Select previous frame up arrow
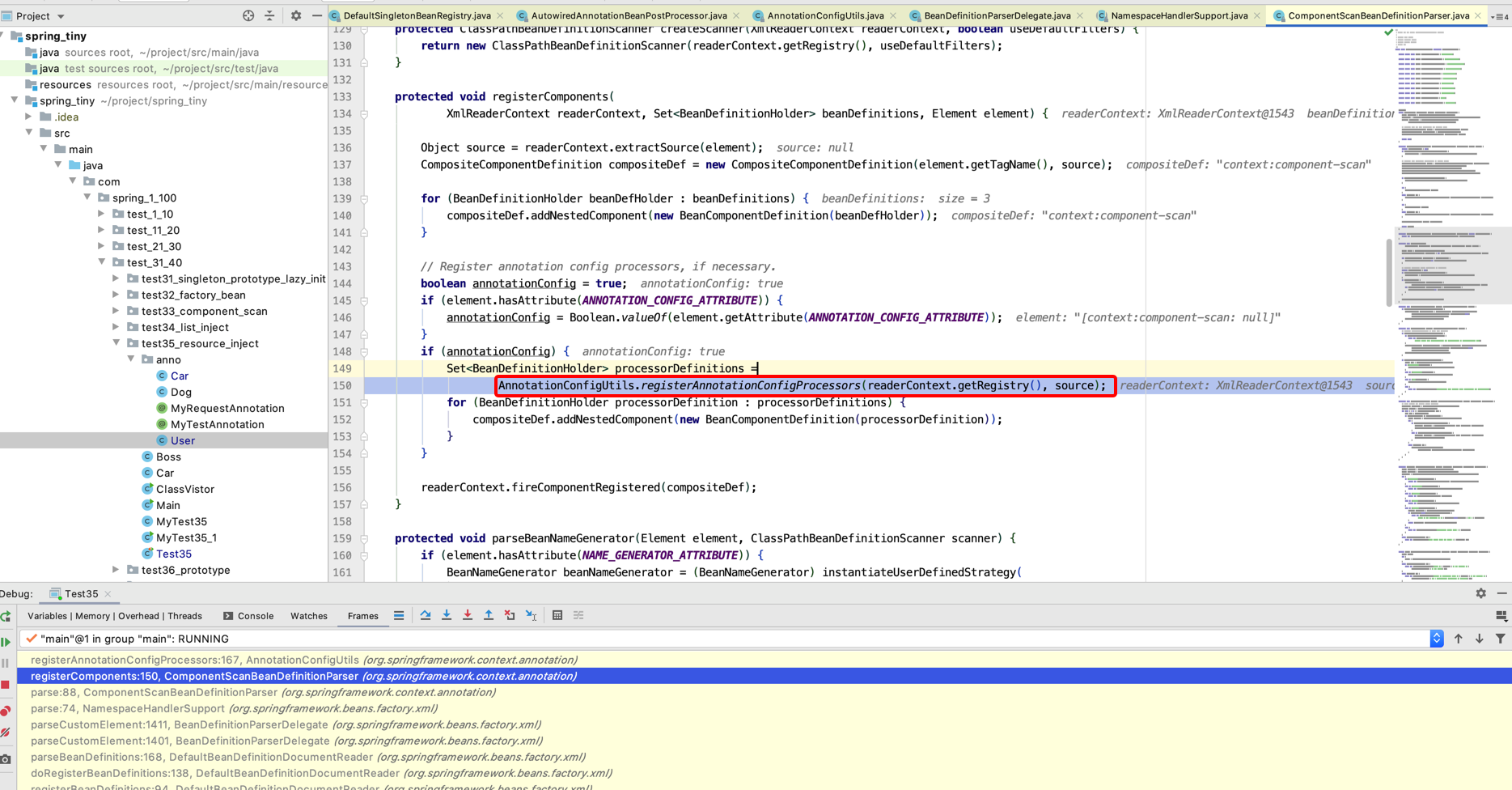Viewport: 1512px width, 790px height. pyautogui.click(x=1458, y=639)
